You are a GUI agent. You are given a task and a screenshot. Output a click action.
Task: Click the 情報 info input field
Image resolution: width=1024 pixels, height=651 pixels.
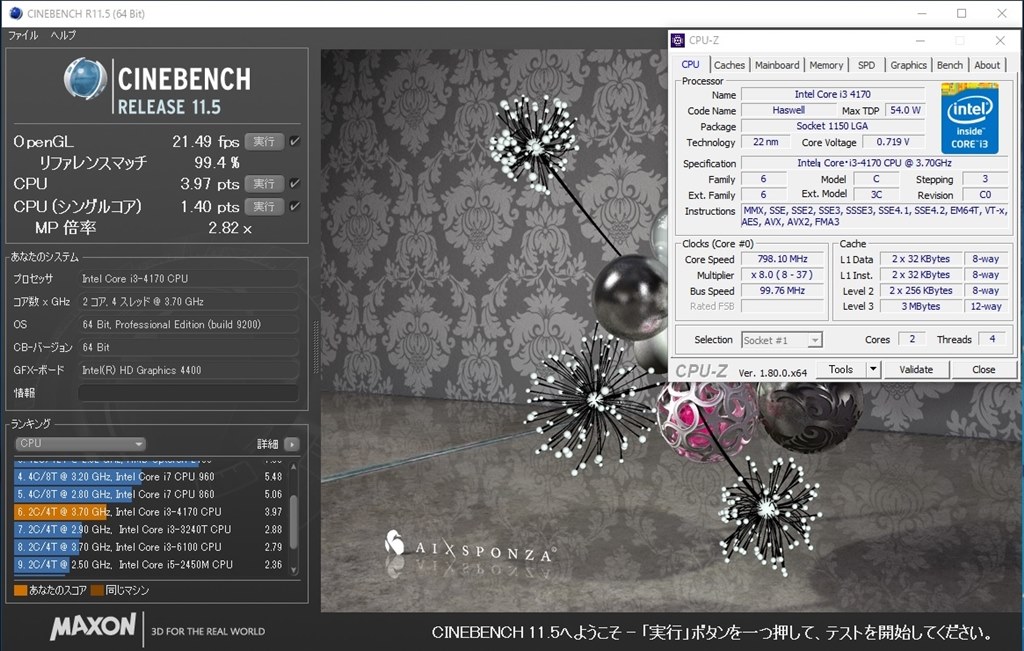(188, 393)
